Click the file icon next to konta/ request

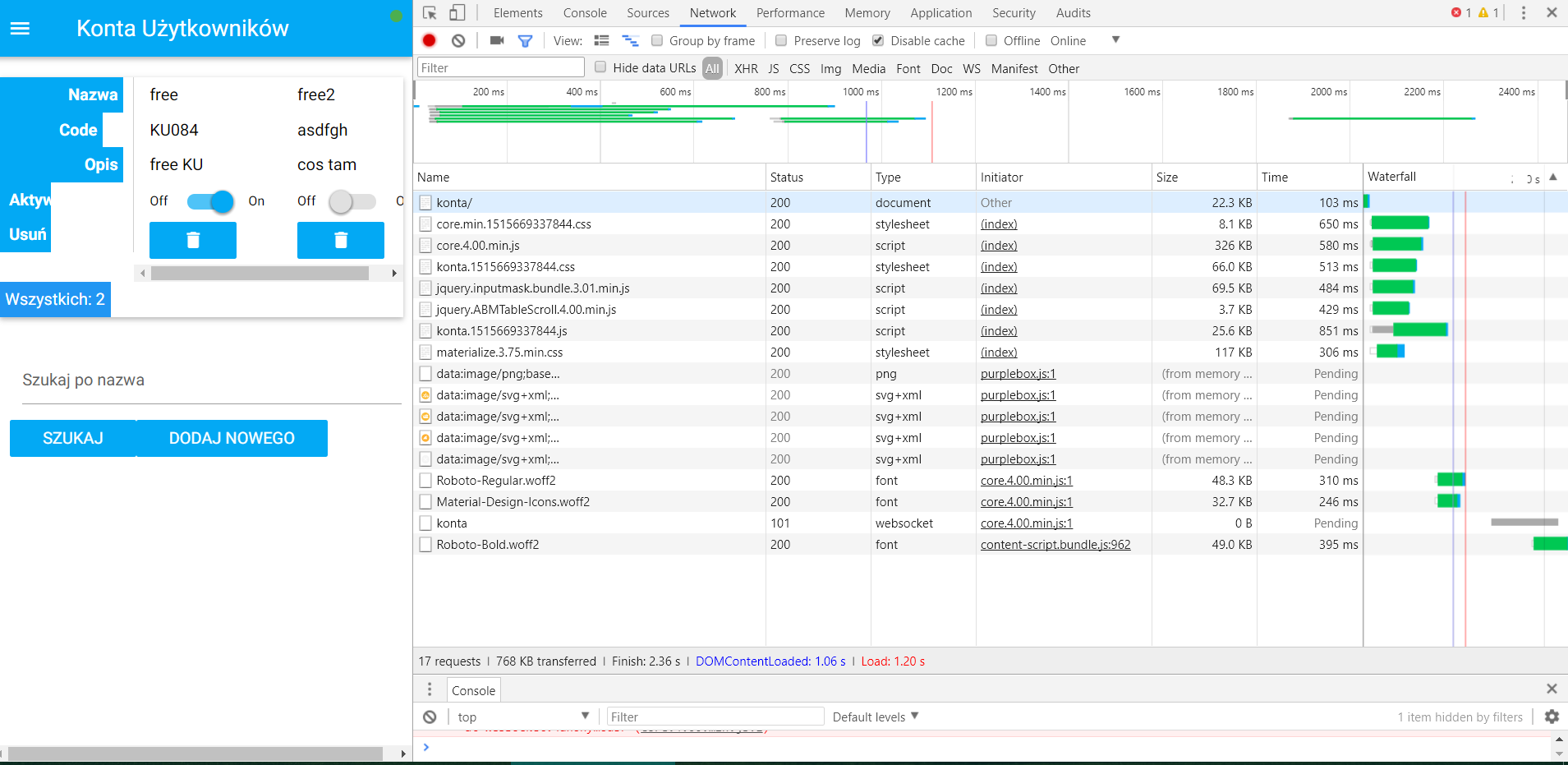(425, 202)
